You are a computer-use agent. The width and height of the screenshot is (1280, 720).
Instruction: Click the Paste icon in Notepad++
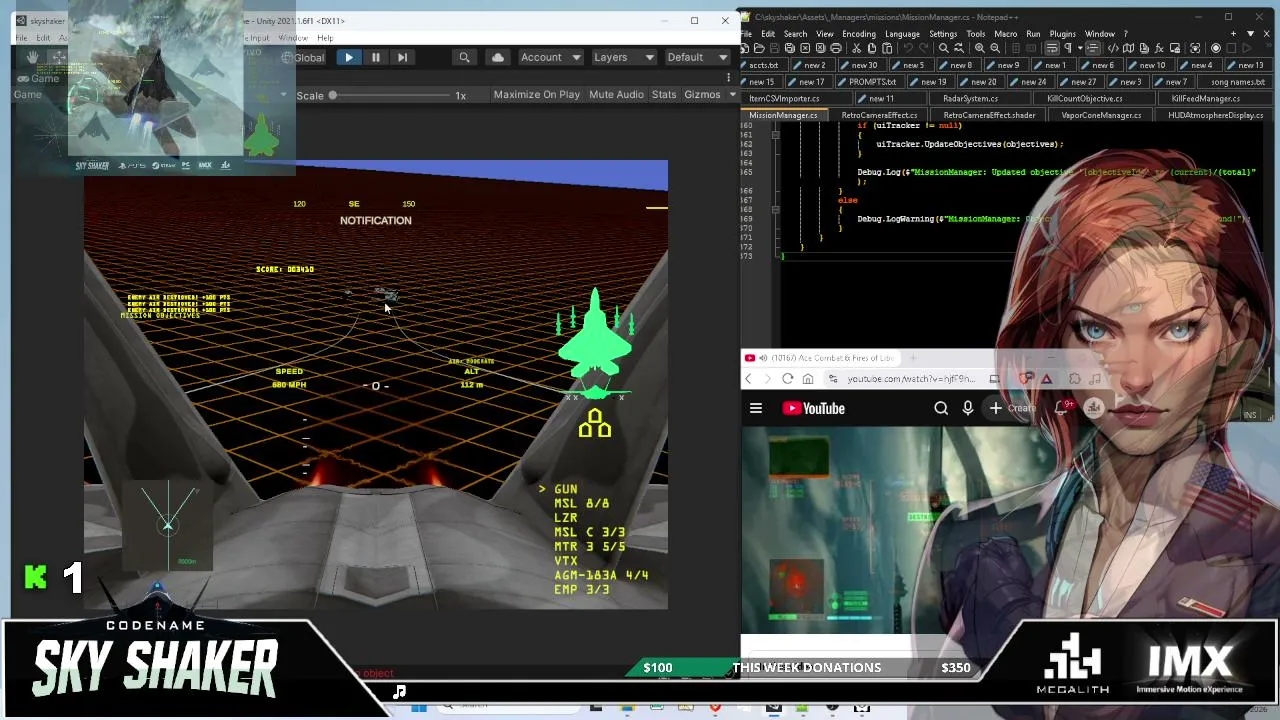(x=887, y=48)
